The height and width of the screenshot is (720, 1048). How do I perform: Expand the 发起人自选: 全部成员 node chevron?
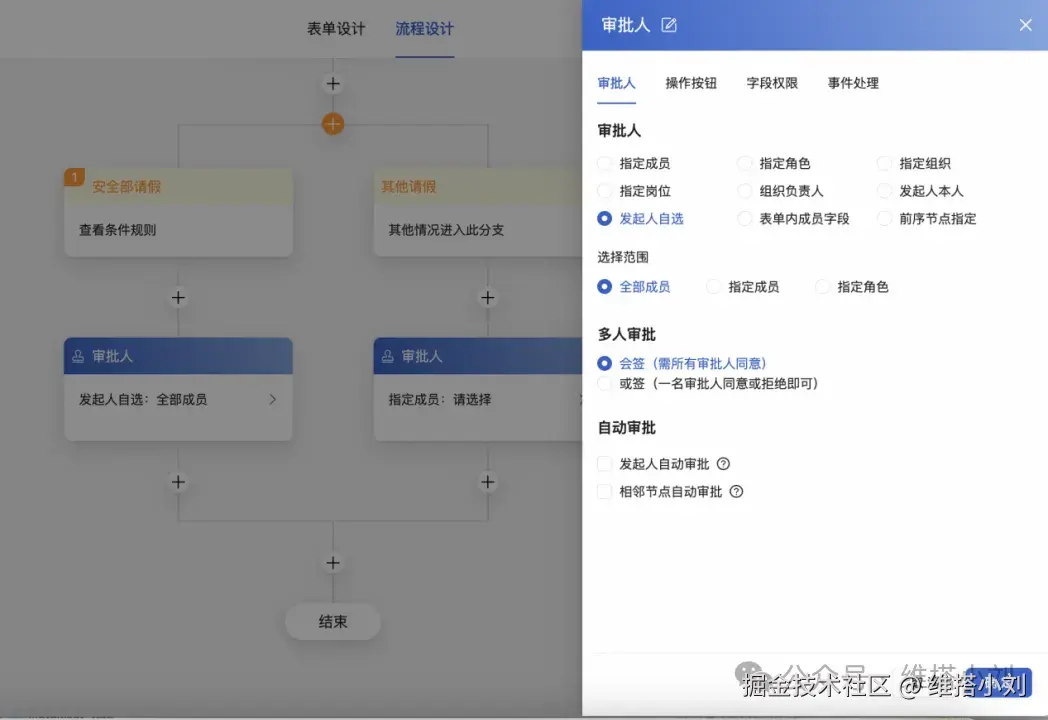[x=272, y=398]
